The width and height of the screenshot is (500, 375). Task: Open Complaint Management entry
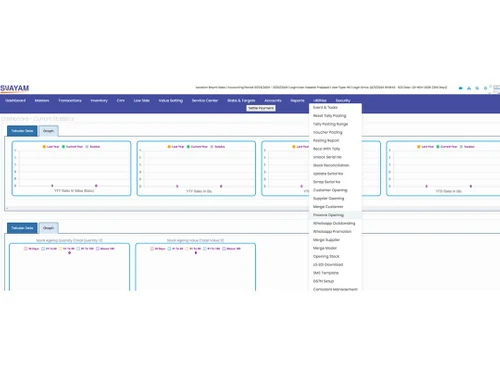pos(335,289)
